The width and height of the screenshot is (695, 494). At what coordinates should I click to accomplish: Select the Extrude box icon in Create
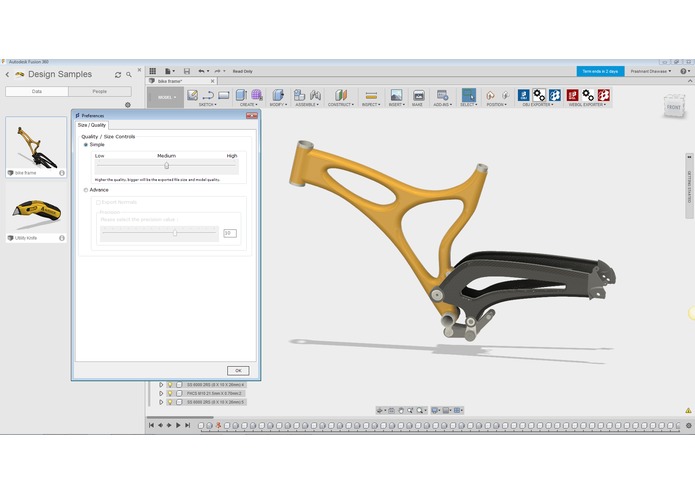[x=241, y=95]
